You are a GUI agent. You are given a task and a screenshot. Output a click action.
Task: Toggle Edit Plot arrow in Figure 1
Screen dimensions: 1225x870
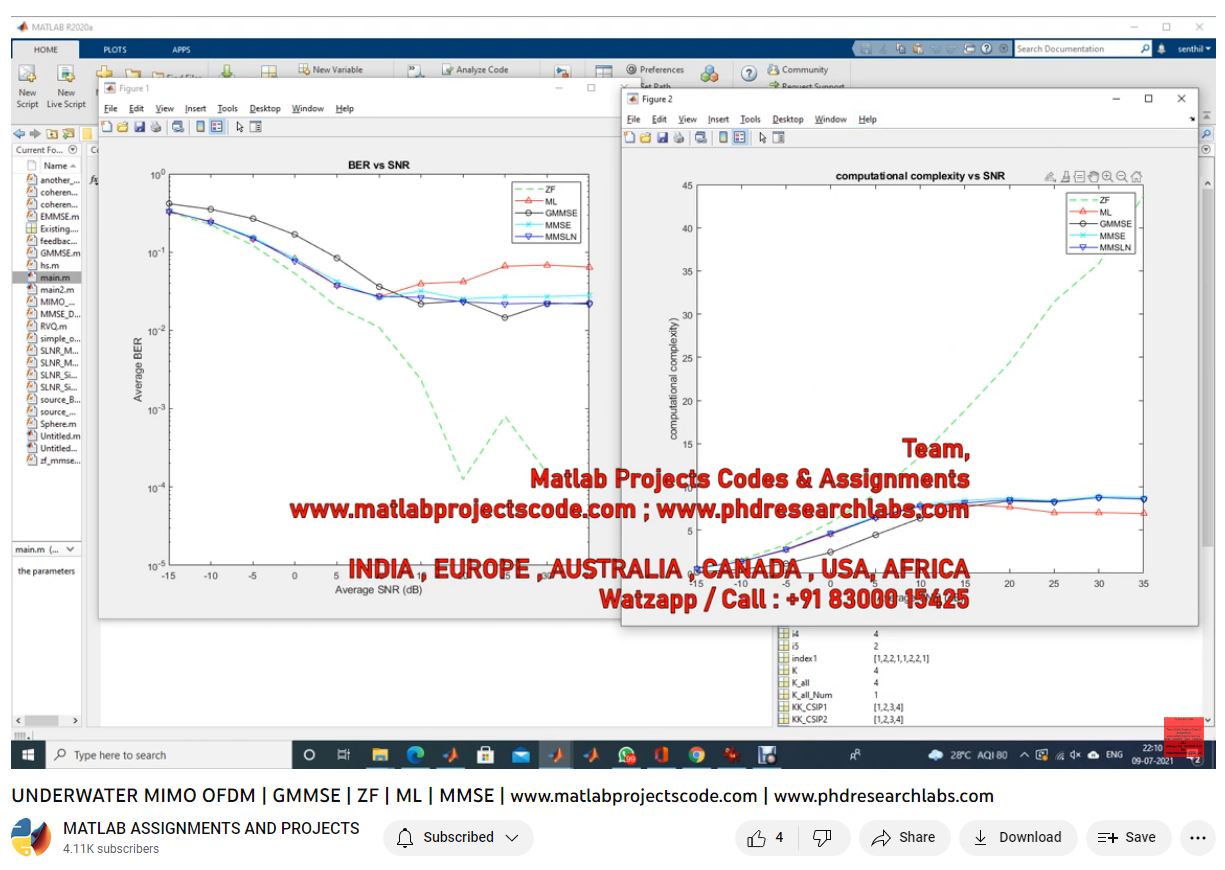coord(240,127)
